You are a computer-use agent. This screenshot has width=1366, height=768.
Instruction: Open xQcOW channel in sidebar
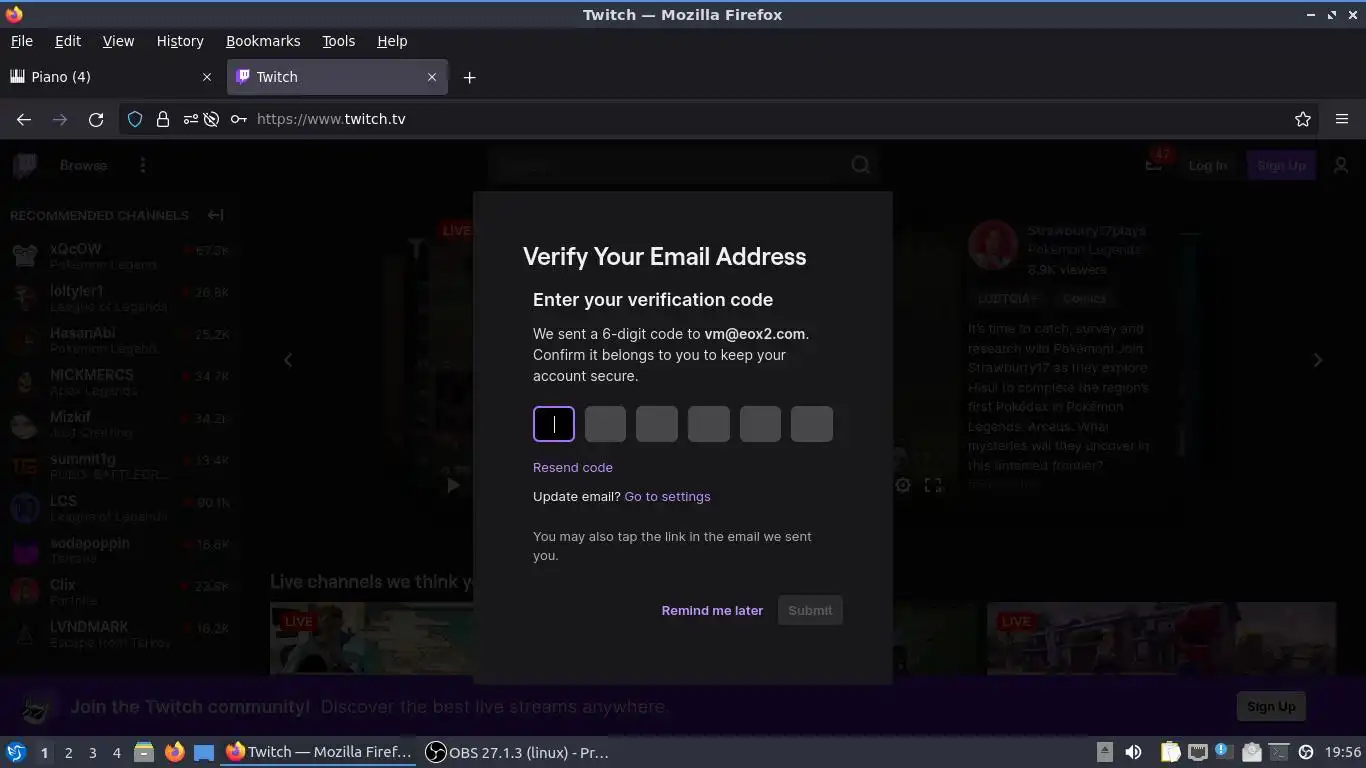(120, 256)
